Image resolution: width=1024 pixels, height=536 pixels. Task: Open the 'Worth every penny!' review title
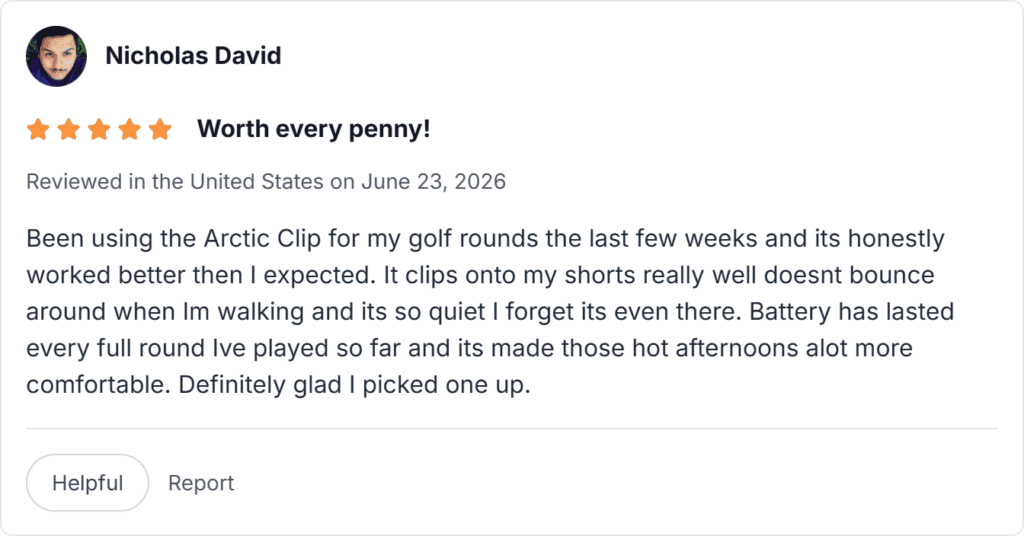(x=313, y=129)
